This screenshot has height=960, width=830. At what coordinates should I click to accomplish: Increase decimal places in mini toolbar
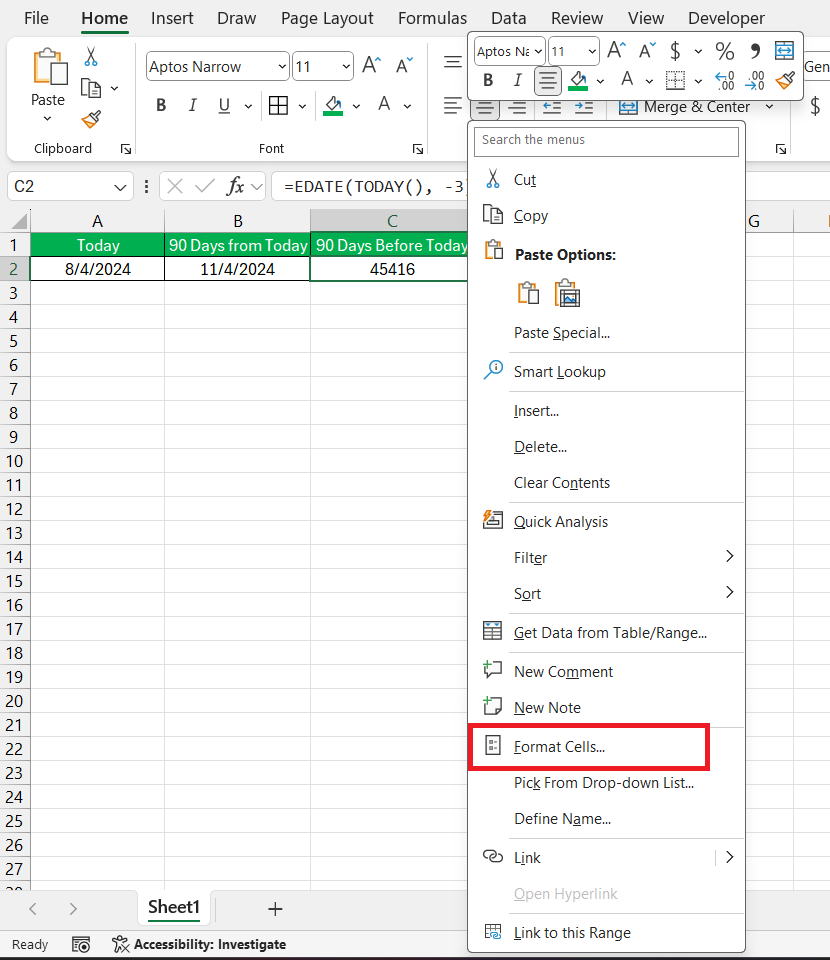725,80
